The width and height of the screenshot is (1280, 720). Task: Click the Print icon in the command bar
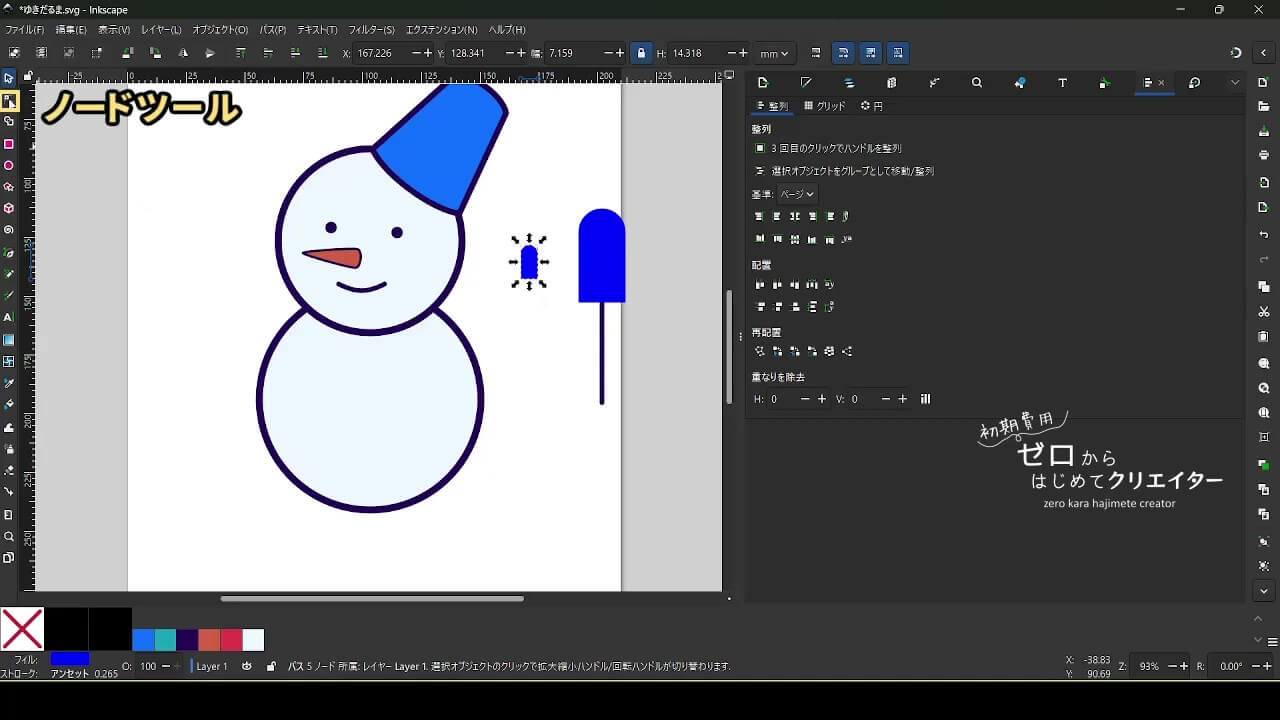[1264, 155]
